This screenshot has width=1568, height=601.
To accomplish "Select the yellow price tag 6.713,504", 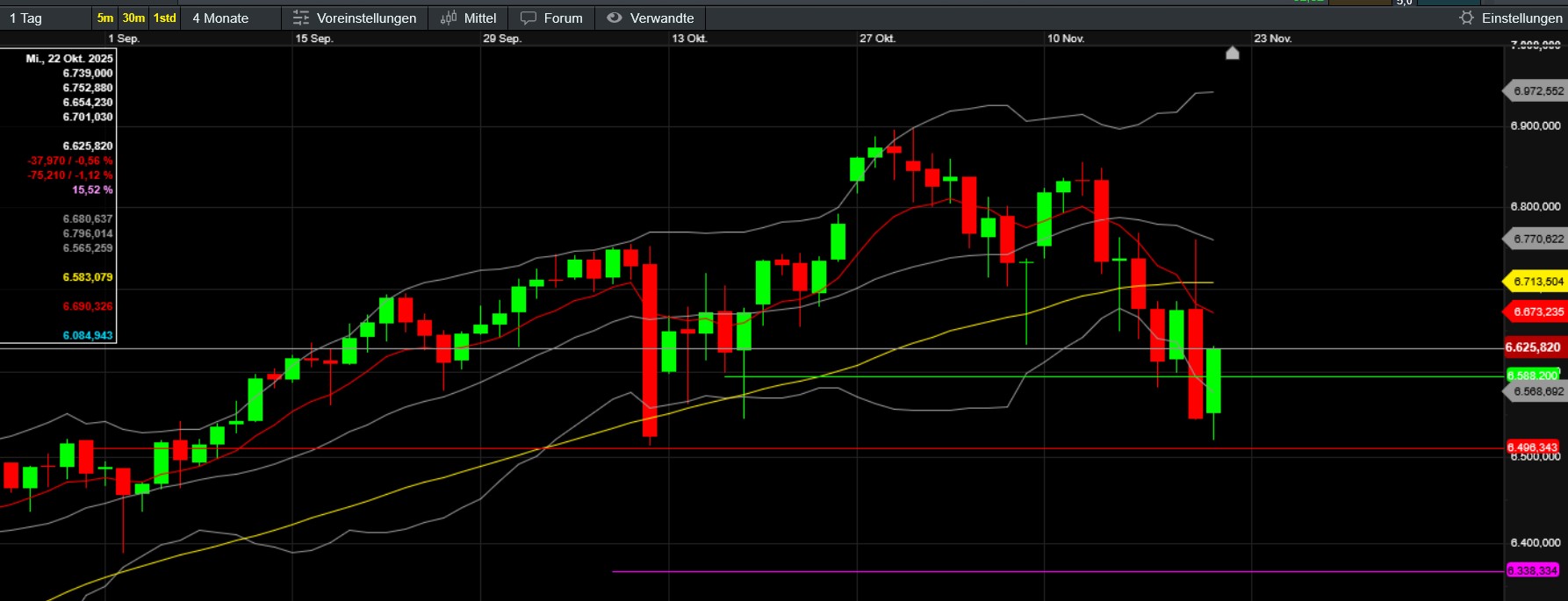I will (x=1537, y=282).
